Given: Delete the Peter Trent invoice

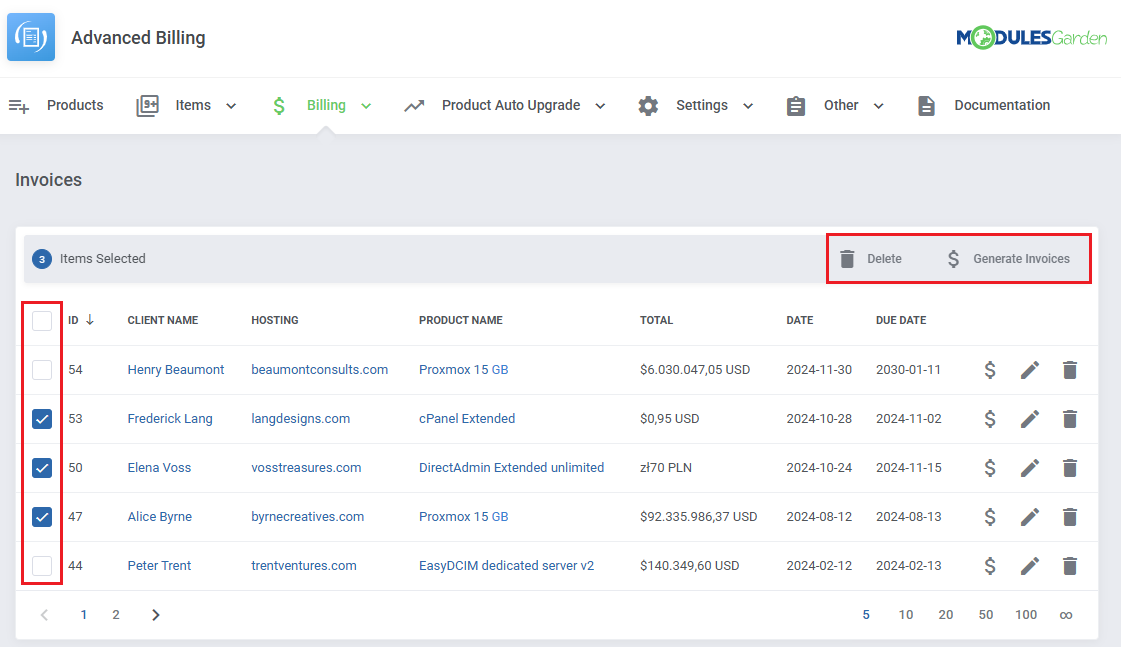Looking at the screenshot, I should click(x=1070, y=565).
